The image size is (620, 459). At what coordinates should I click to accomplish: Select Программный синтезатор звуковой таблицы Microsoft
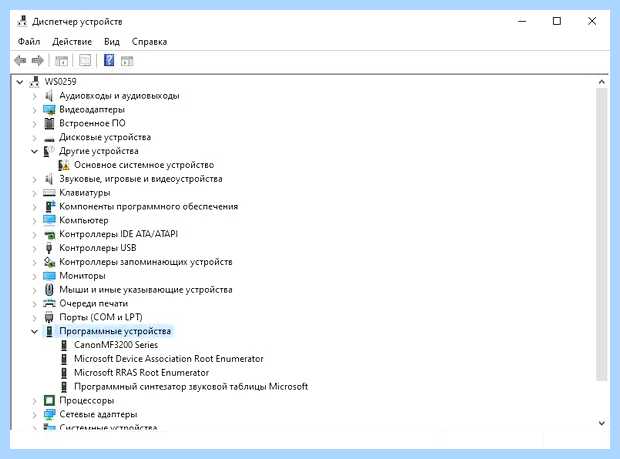click(191, 386)
